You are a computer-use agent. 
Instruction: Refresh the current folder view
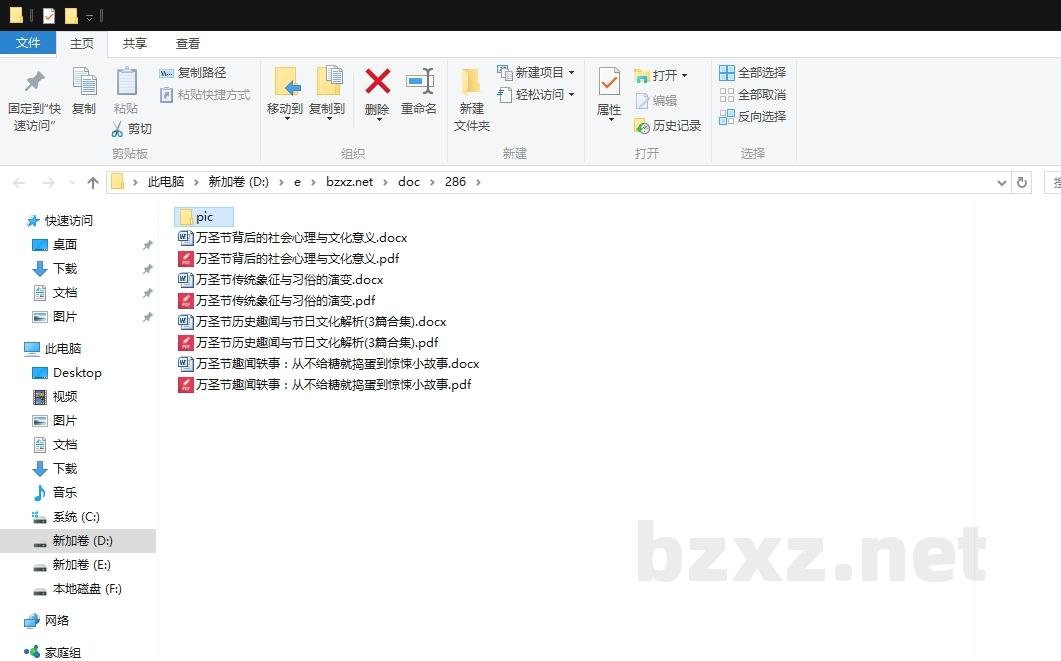[1021, 183]
